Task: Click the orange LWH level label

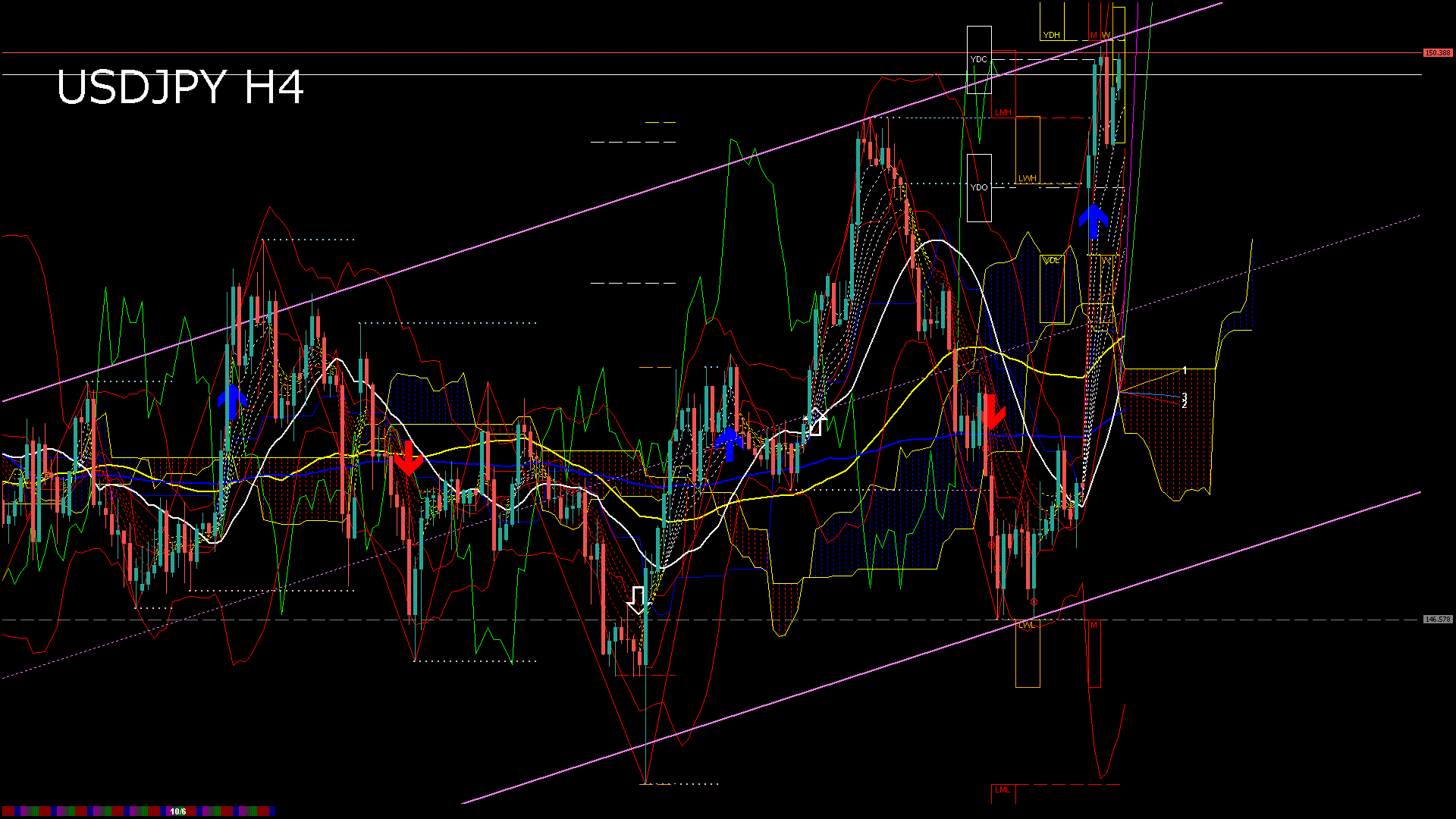Action: 1028,178
